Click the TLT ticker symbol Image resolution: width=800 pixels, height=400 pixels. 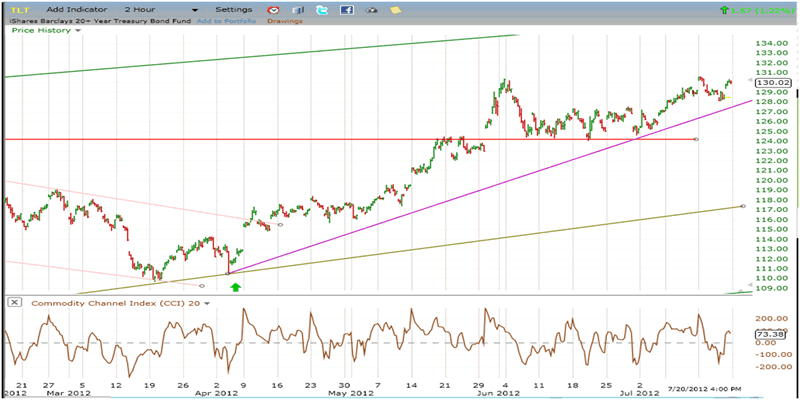pos(18,9)
